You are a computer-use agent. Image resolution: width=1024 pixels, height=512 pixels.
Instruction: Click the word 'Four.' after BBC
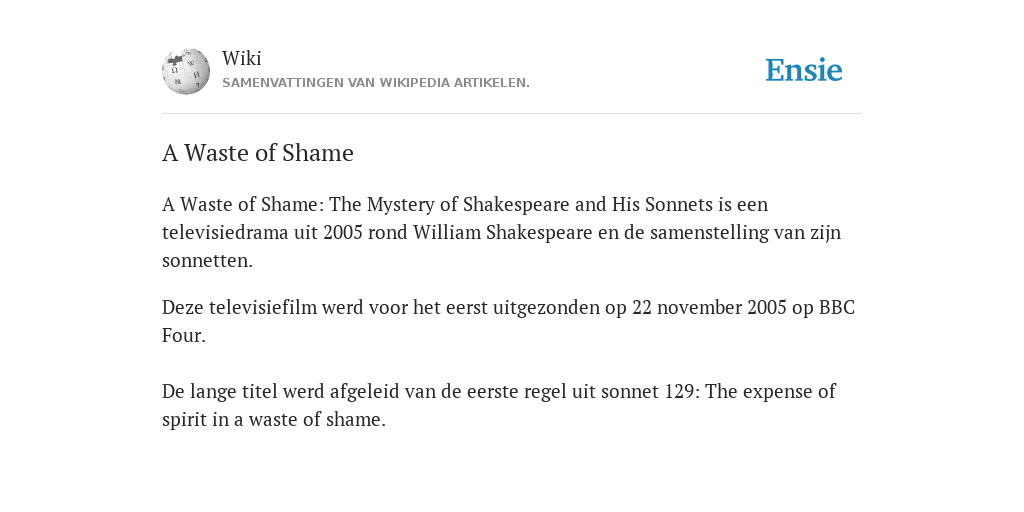coord(184,336)
